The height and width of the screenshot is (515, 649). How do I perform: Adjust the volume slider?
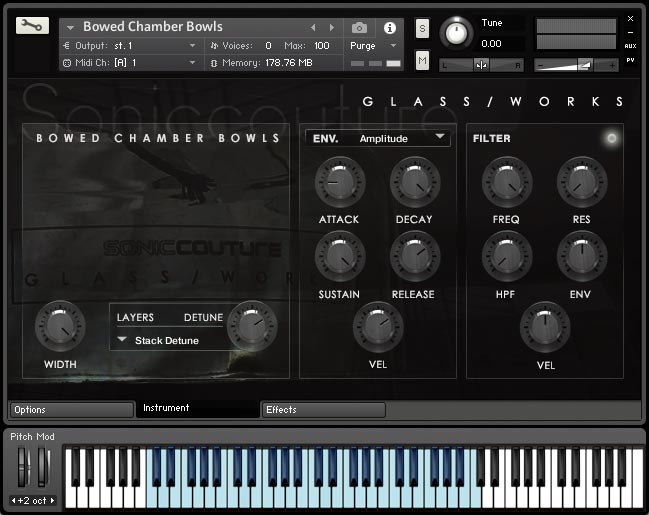576,65
